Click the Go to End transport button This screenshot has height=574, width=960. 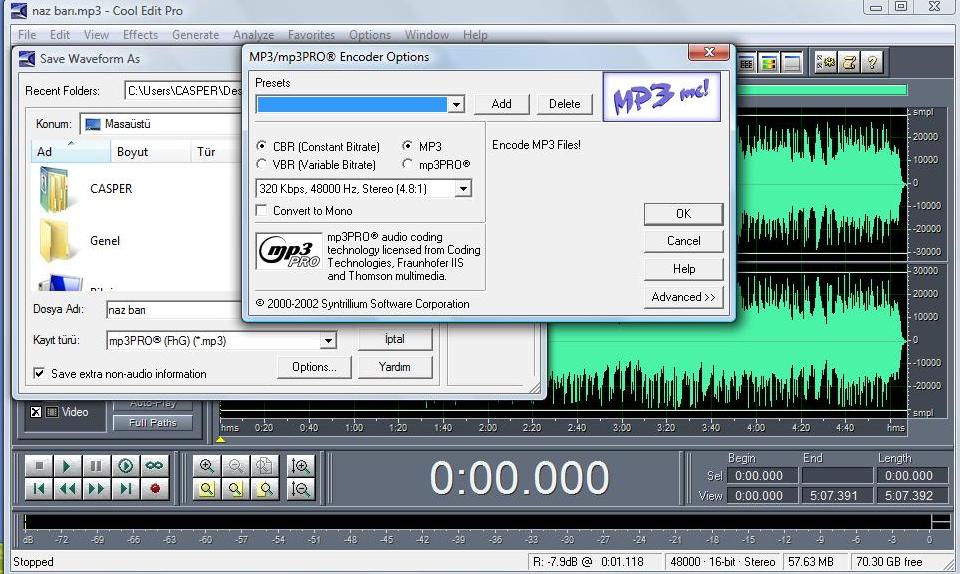pos(126,489)
